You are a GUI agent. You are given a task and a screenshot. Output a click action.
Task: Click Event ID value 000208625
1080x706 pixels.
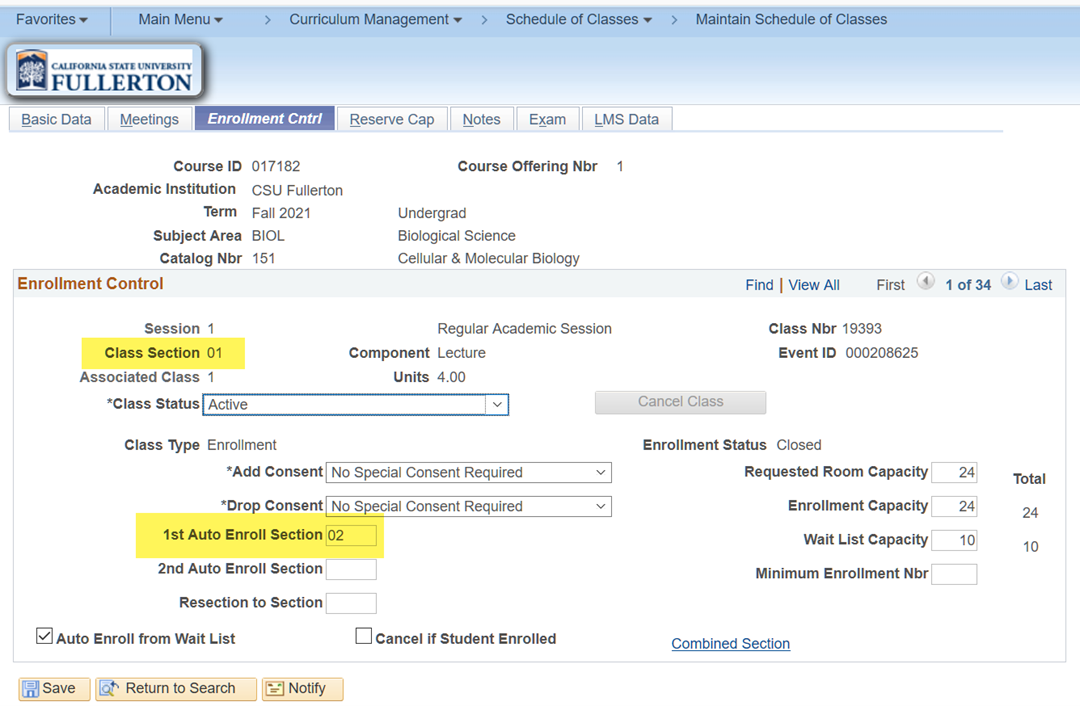[882, 353]
